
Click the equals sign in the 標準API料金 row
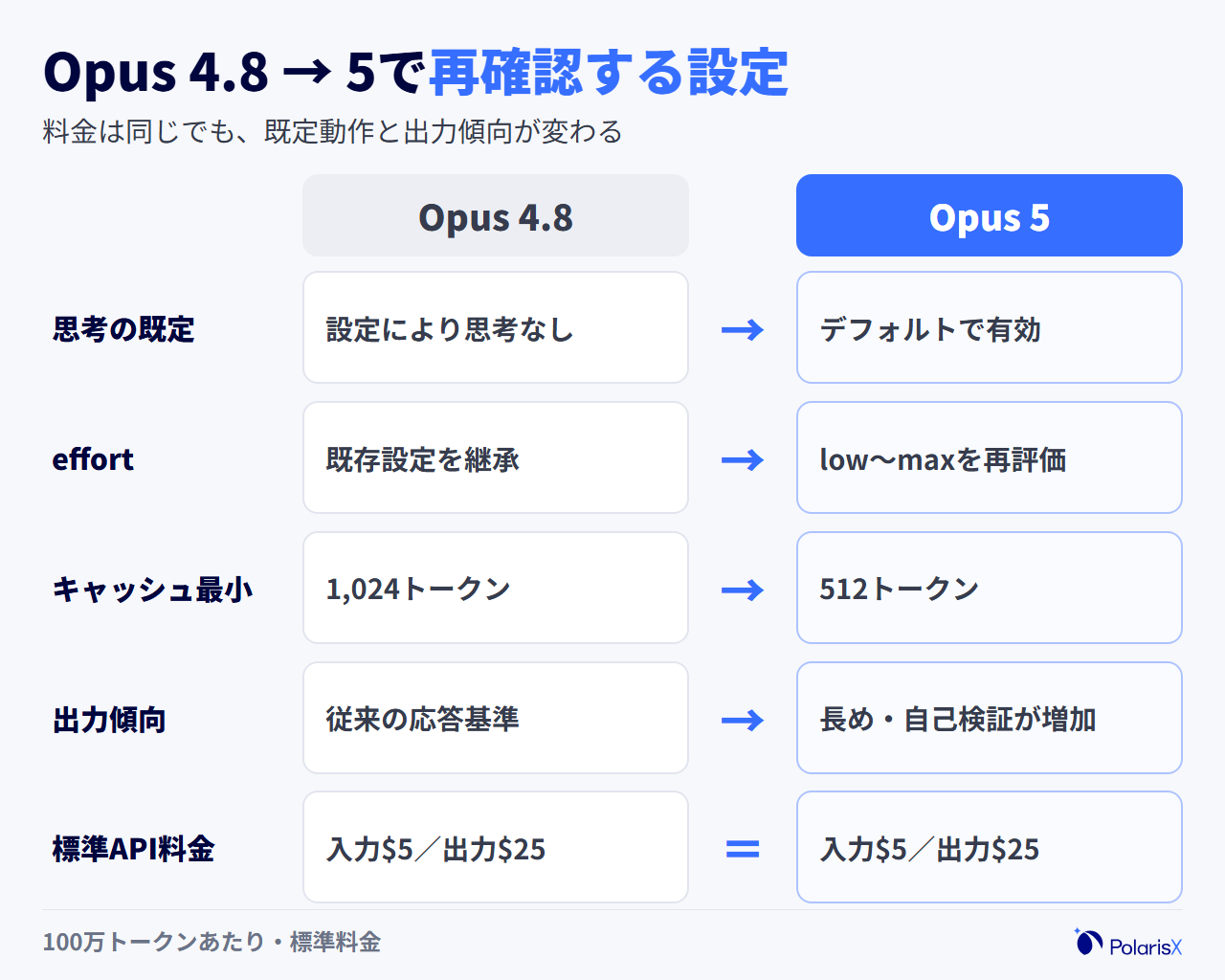(x=743, y=849)
